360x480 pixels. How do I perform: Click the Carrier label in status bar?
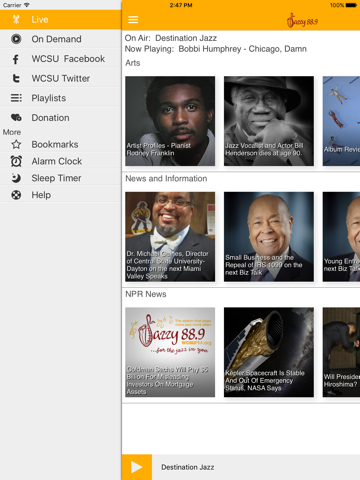12,5
